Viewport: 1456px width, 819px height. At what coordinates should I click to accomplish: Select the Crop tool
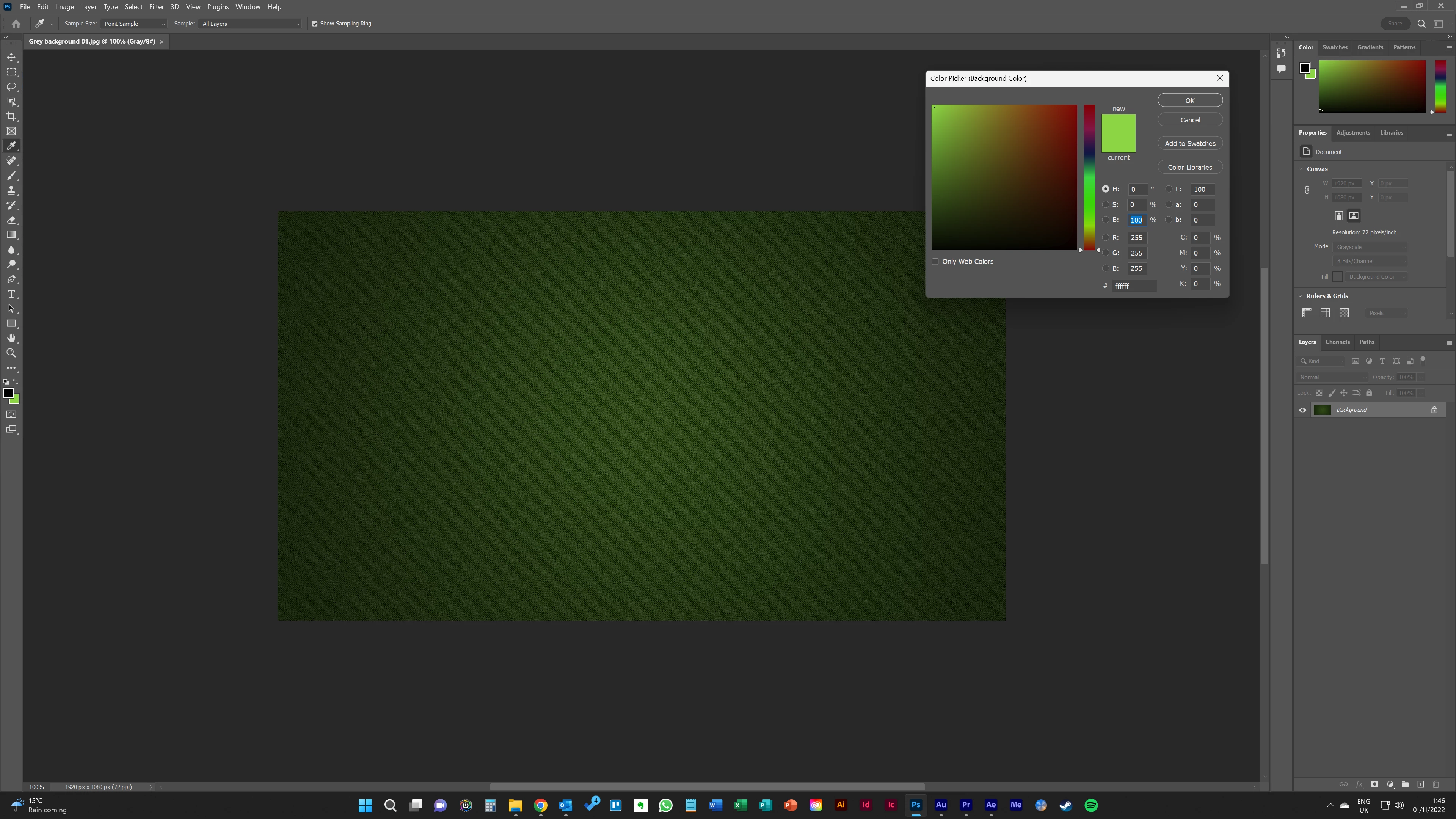coord(11,116)
